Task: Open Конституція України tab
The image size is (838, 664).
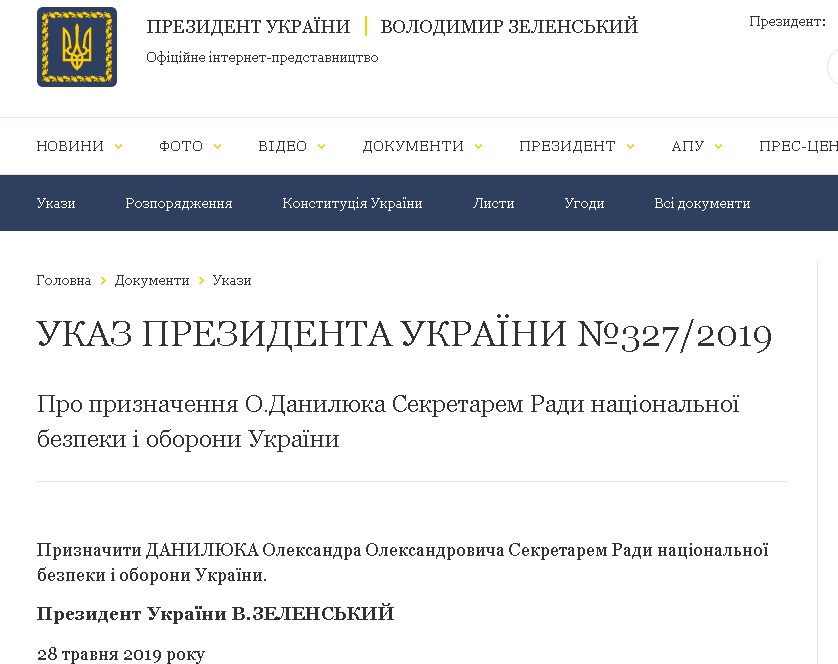Action: pos(352,203)
